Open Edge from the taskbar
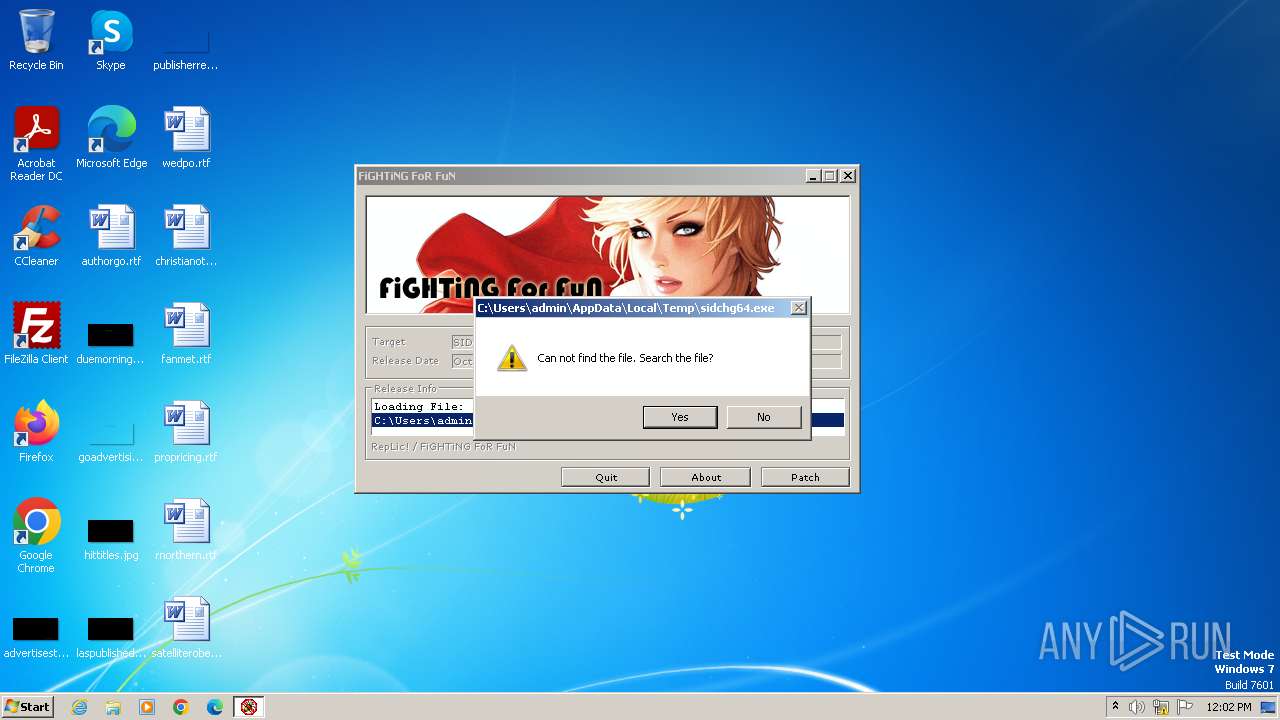 [x=215, y=707]
